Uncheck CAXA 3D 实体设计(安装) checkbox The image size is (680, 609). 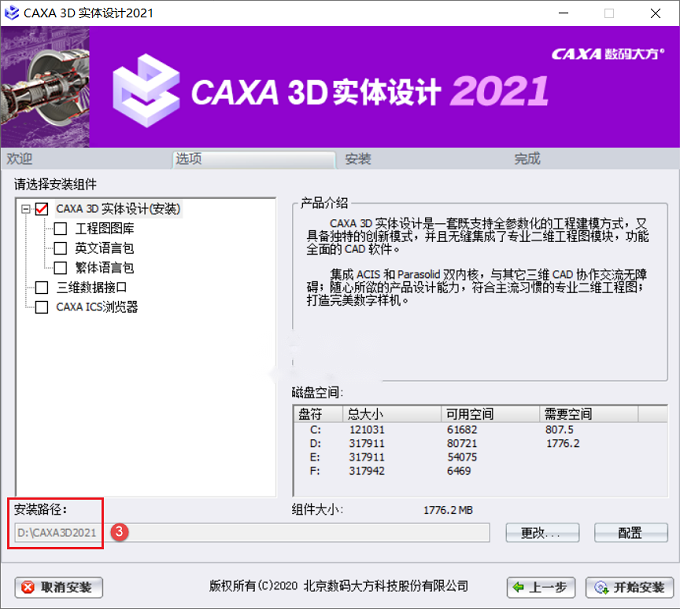point(42,209)
